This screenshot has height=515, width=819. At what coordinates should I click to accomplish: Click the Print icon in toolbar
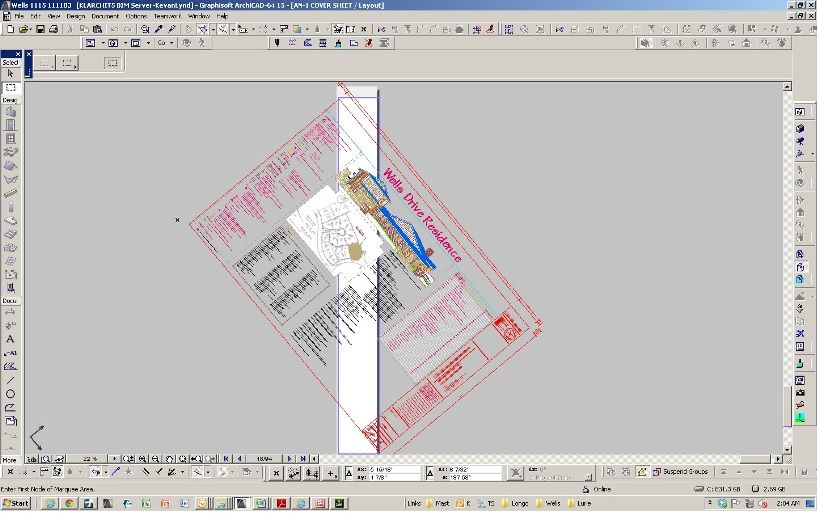coord(53,29)
